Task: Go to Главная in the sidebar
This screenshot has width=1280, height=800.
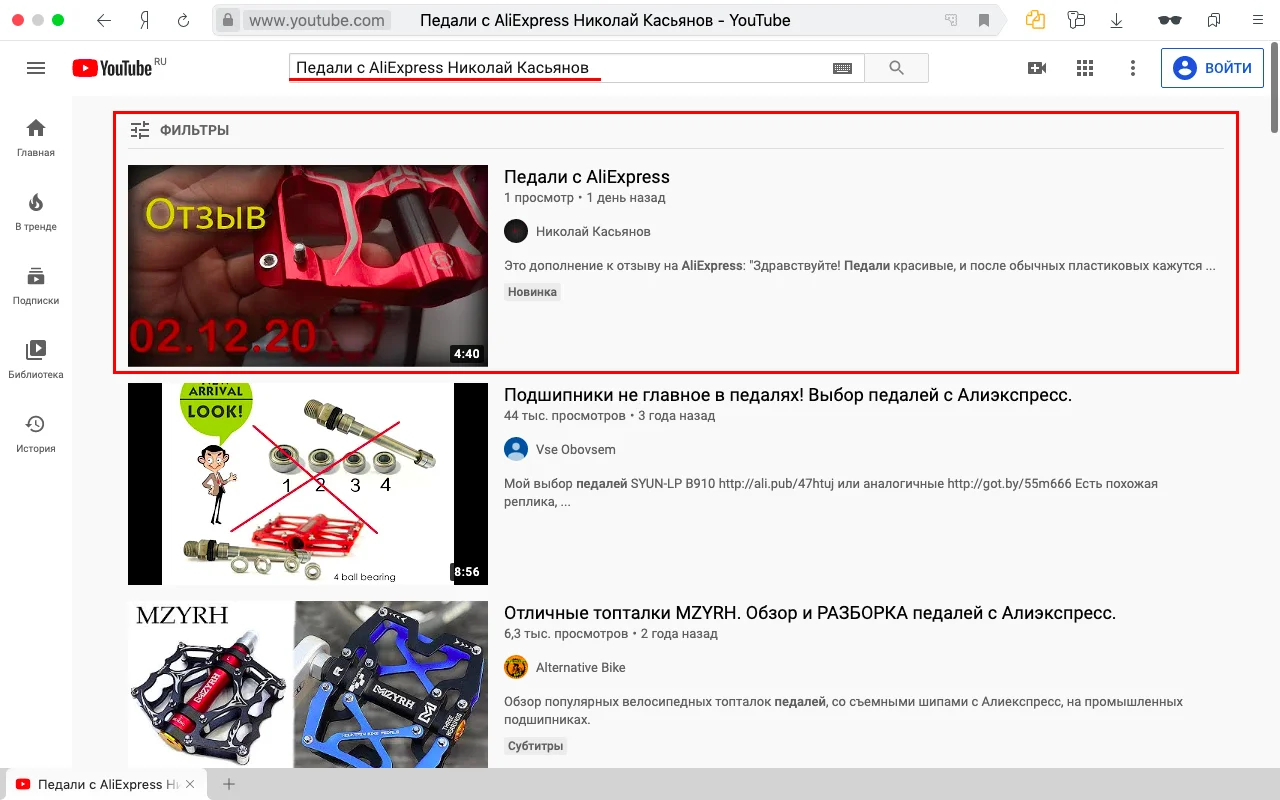Action: pos(36,138)
